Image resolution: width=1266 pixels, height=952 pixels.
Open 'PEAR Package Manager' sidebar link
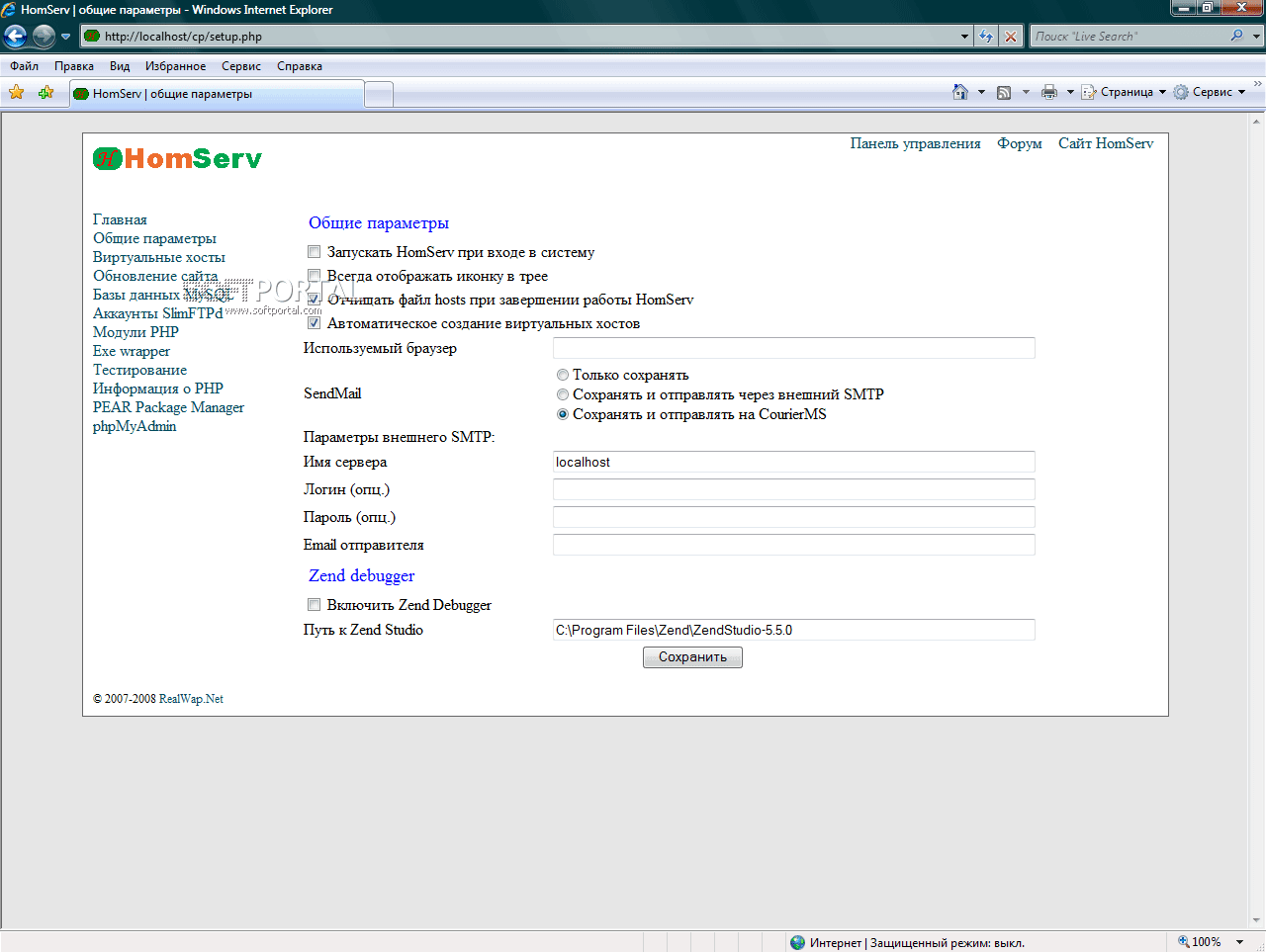pyautogui.click(x=168, y=407)
